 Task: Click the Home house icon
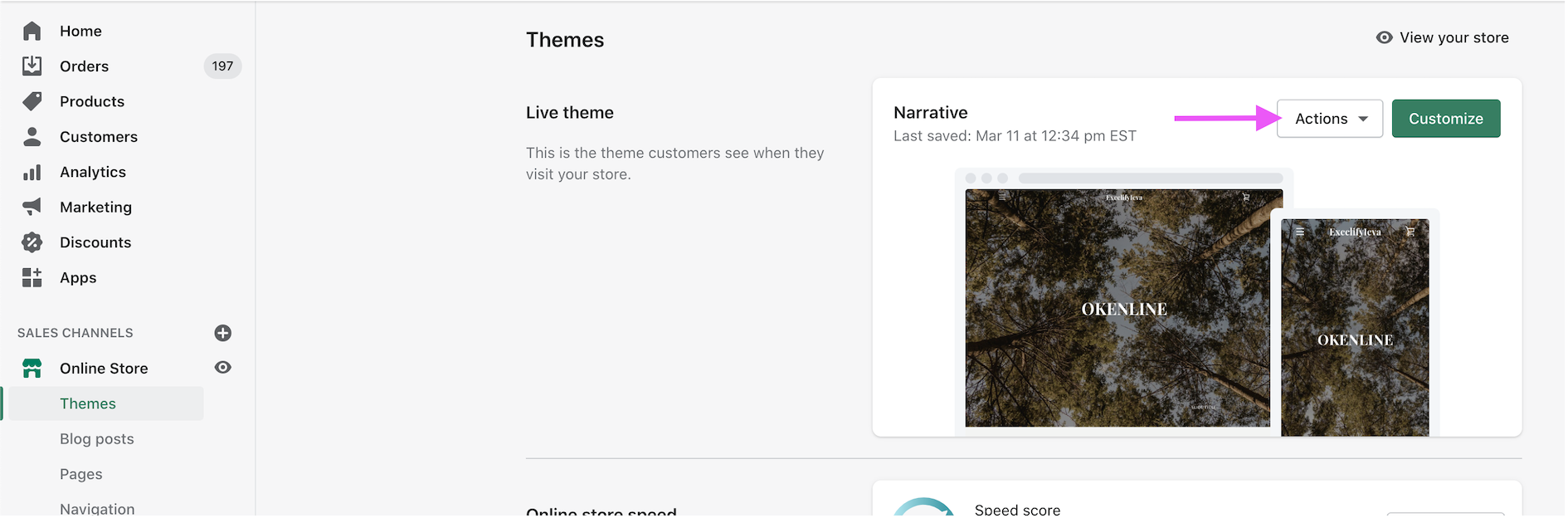32,31
